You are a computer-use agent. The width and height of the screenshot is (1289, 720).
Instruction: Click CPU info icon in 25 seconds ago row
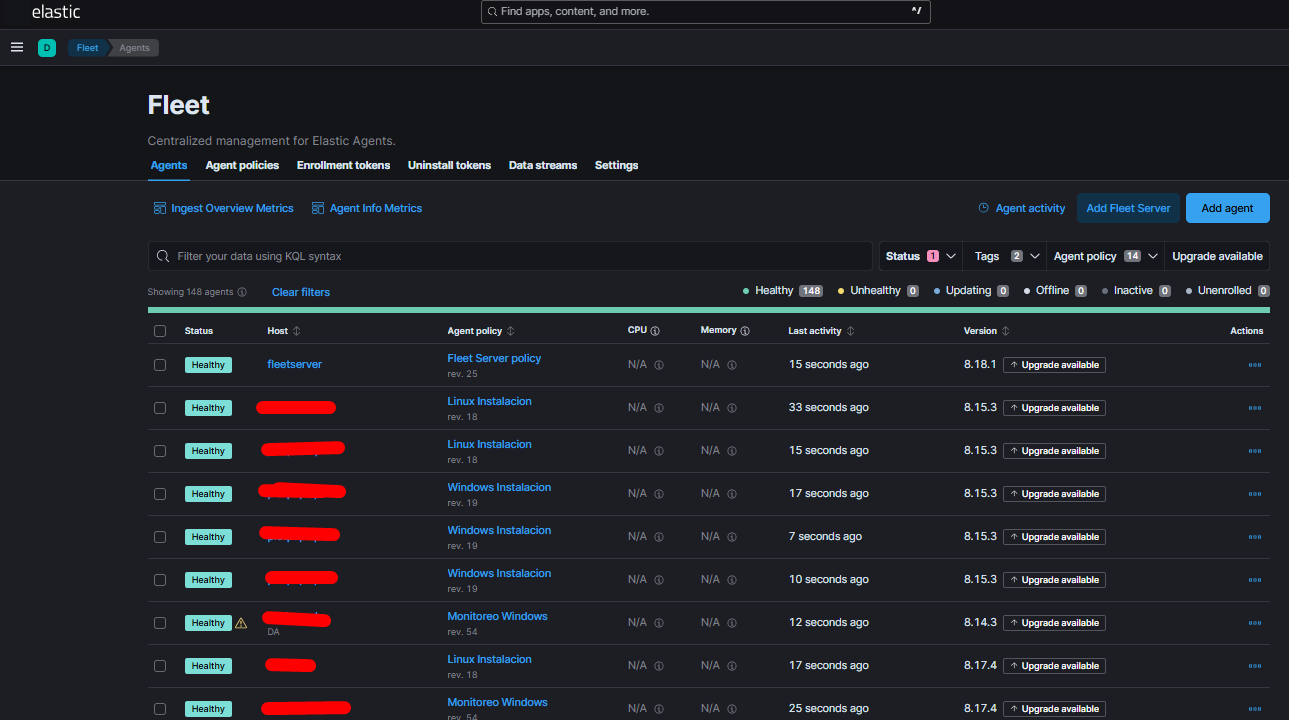click(659, 709)
